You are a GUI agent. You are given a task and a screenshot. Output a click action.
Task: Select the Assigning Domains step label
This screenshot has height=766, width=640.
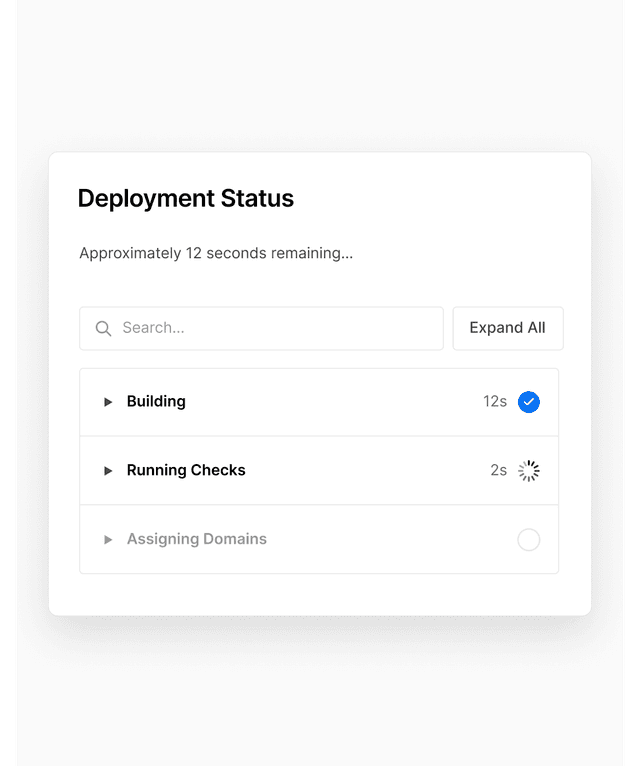pyautogui.click(x=197, y=540)
